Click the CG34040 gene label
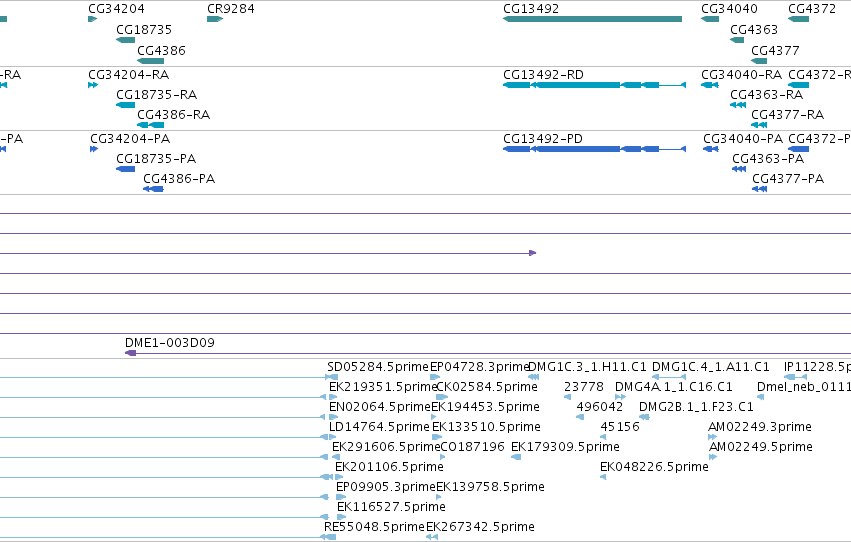Image resolution: width=851 pixels, height=542 pixels. (x=729, y=9)
